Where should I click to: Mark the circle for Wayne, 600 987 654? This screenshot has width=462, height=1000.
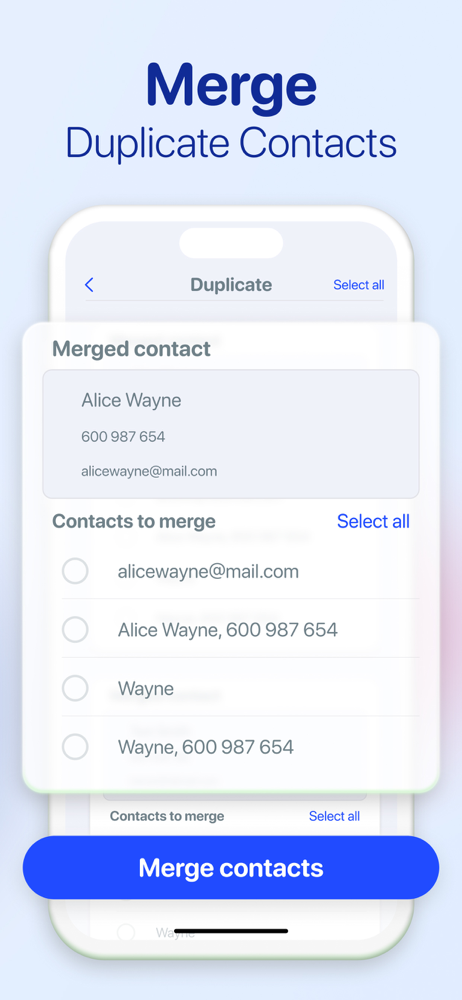click(75, 747)
